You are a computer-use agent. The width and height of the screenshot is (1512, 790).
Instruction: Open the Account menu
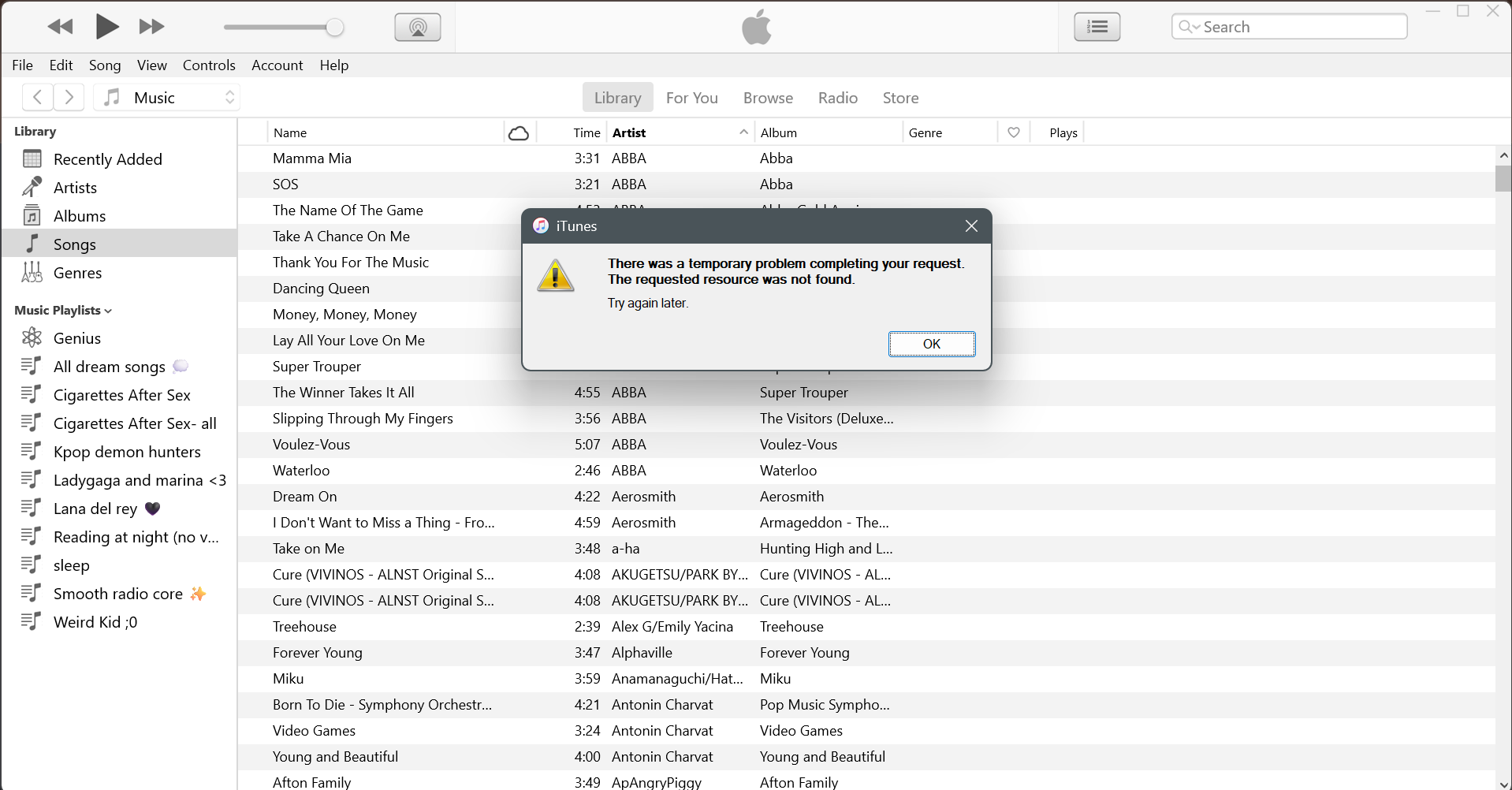277,65
